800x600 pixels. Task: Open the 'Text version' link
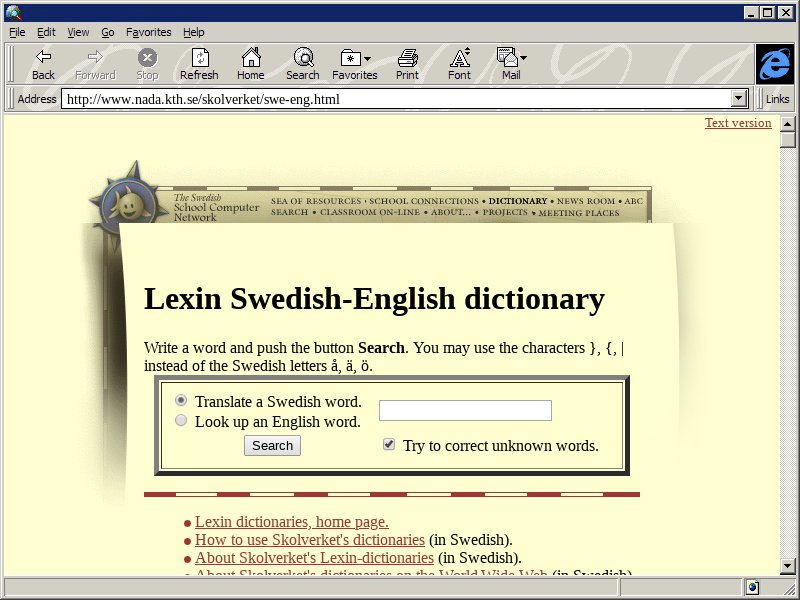tap(738, 123)
